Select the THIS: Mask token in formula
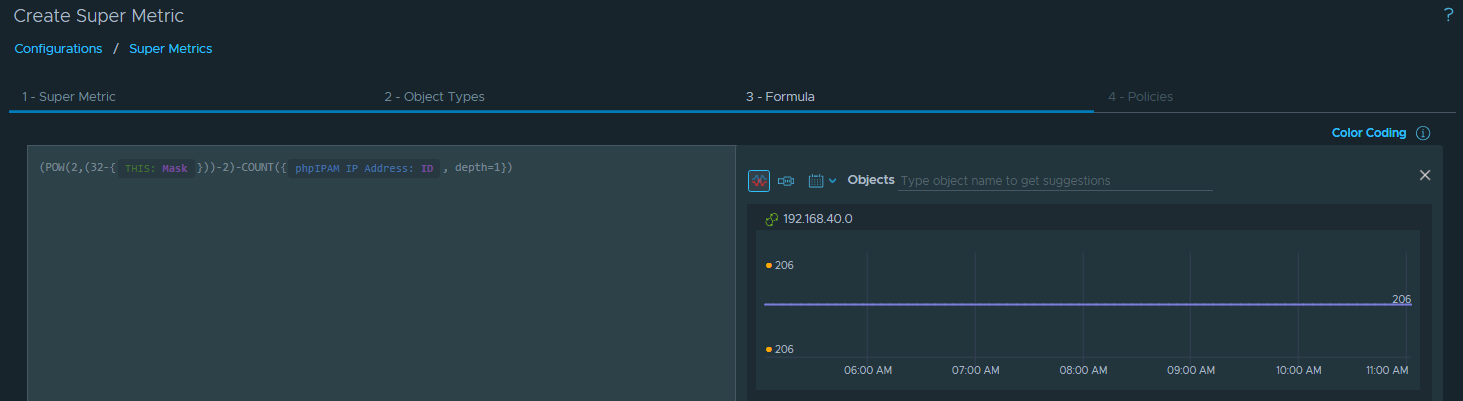The width and height of the screenshot is (1463, 401). point(156,169)
